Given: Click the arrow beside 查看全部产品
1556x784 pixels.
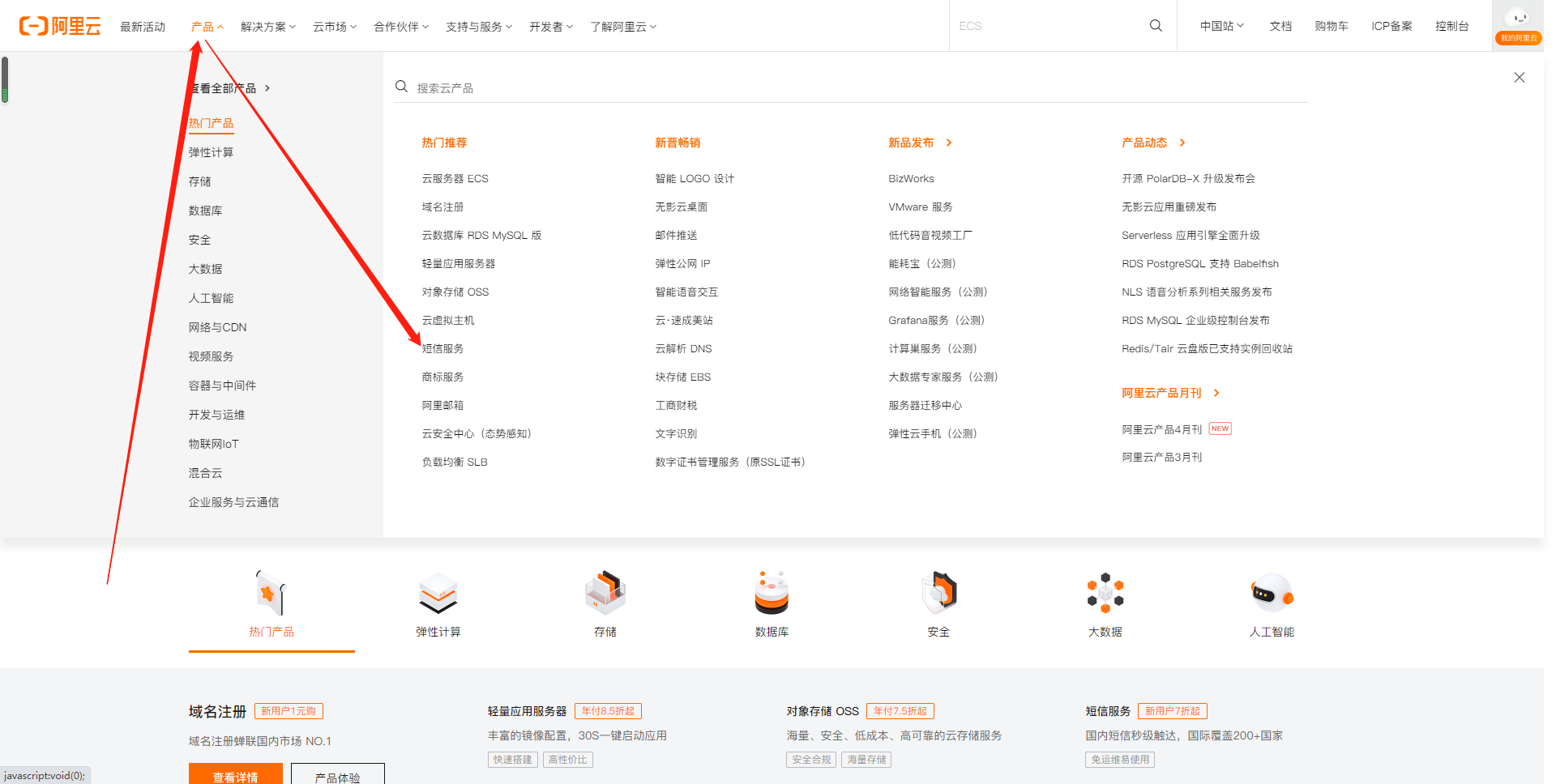Looking at the screenshot, I should 267,88.
